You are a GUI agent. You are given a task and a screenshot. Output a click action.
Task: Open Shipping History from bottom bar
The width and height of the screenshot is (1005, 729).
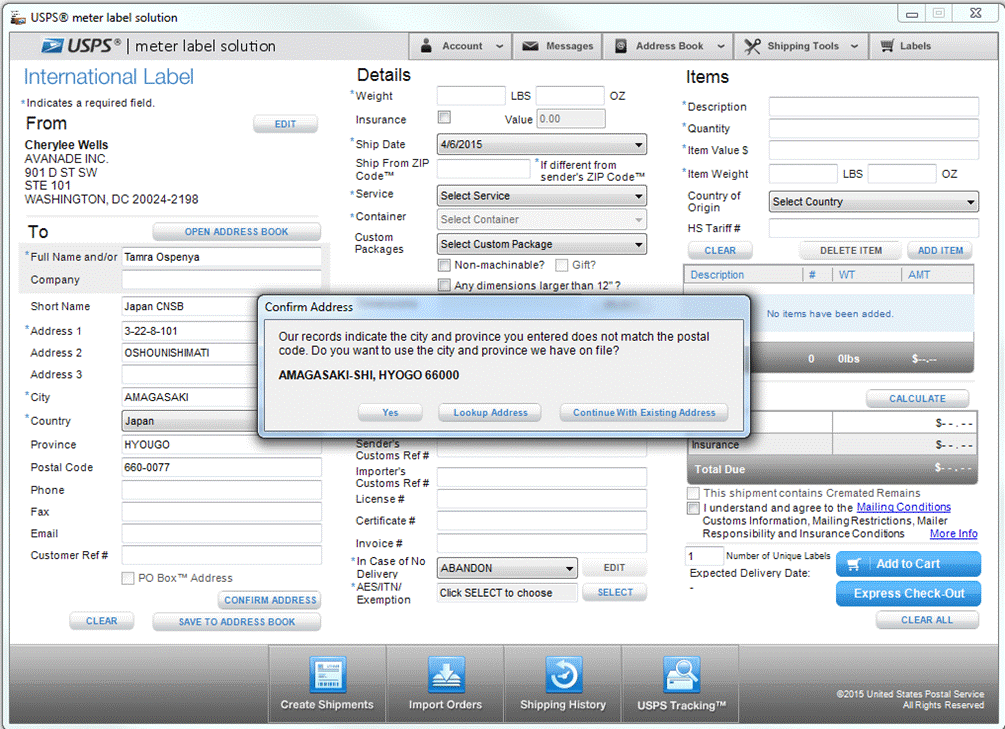point(563,684)
